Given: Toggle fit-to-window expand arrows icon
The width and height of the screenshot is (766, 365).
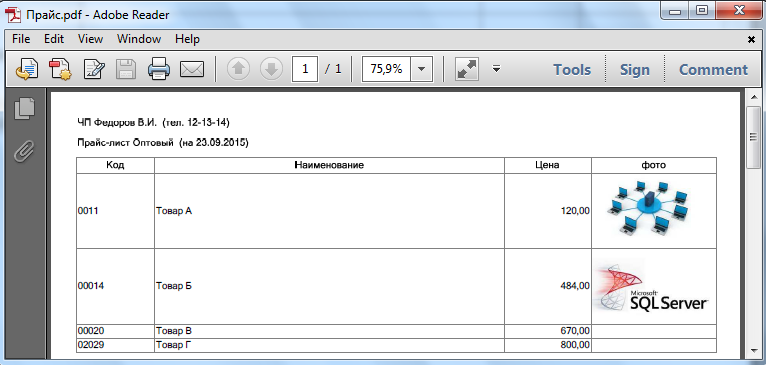Looking at the screenshot, I should coord(467,69).
